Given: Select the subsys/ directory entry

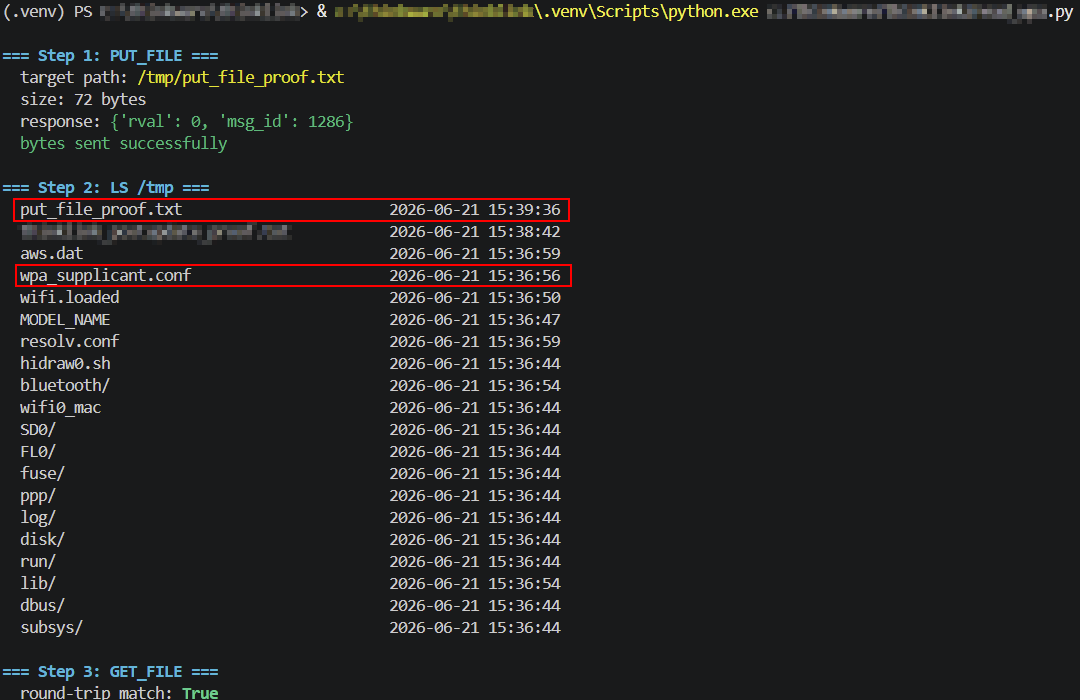Looking at the screenshot, I should (52, 628).
